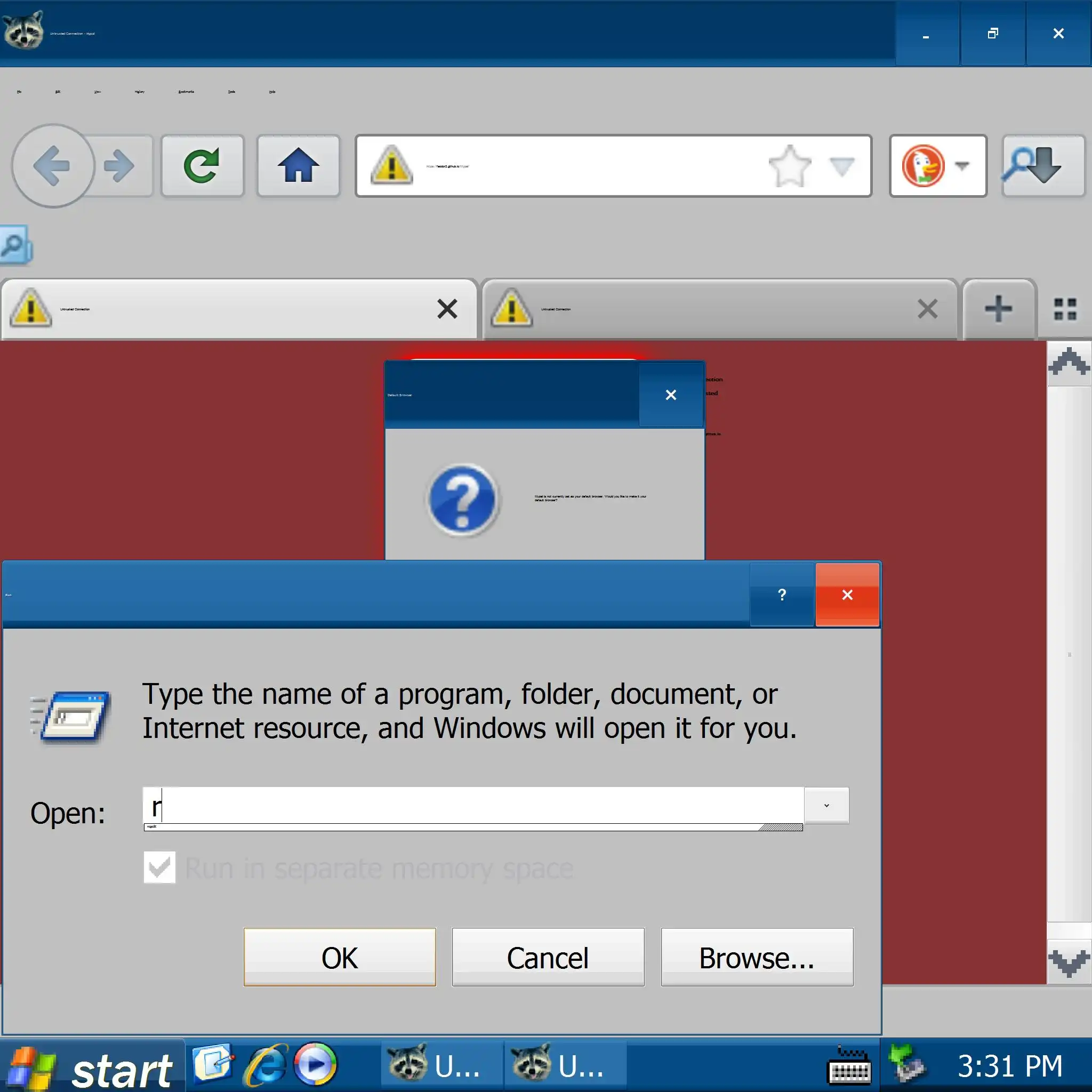Click the Browse... button
Screen dimensions: 1092x1092
point(757,958)
